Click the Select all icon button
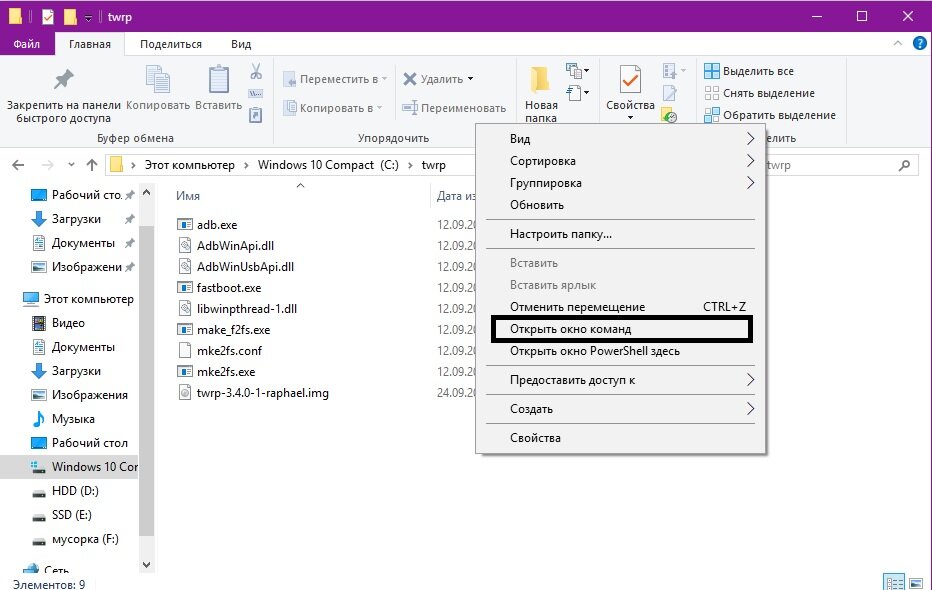This screenshot has height=590, width=932. coord(711,71)
